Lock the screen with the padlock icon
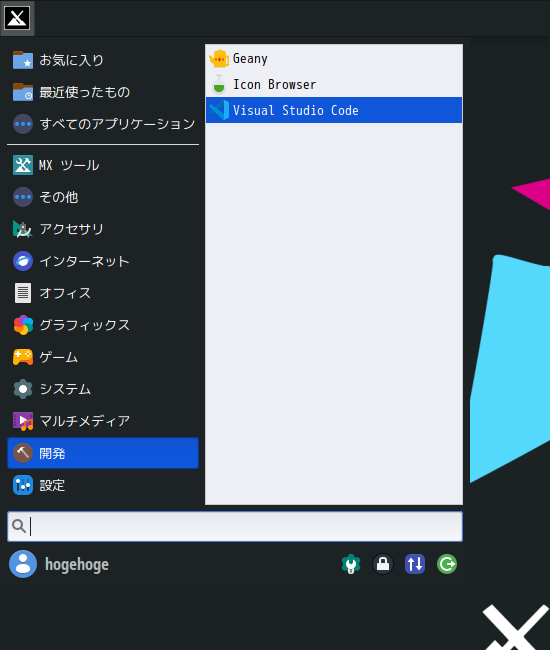Viewport: 550px width, 650px height. click(x=383, y=564)
